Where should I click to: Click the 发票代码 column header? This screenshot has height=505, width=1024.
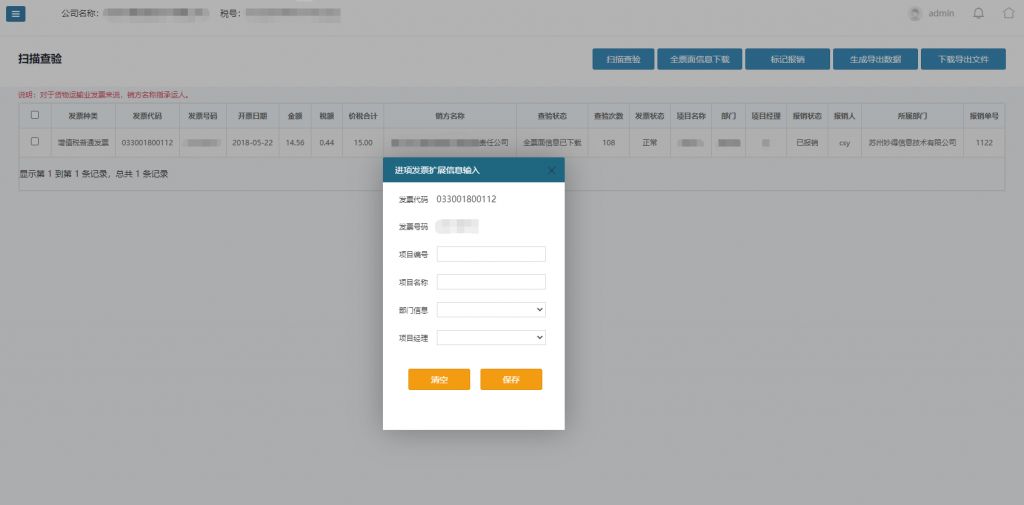[x=147, y=116]
